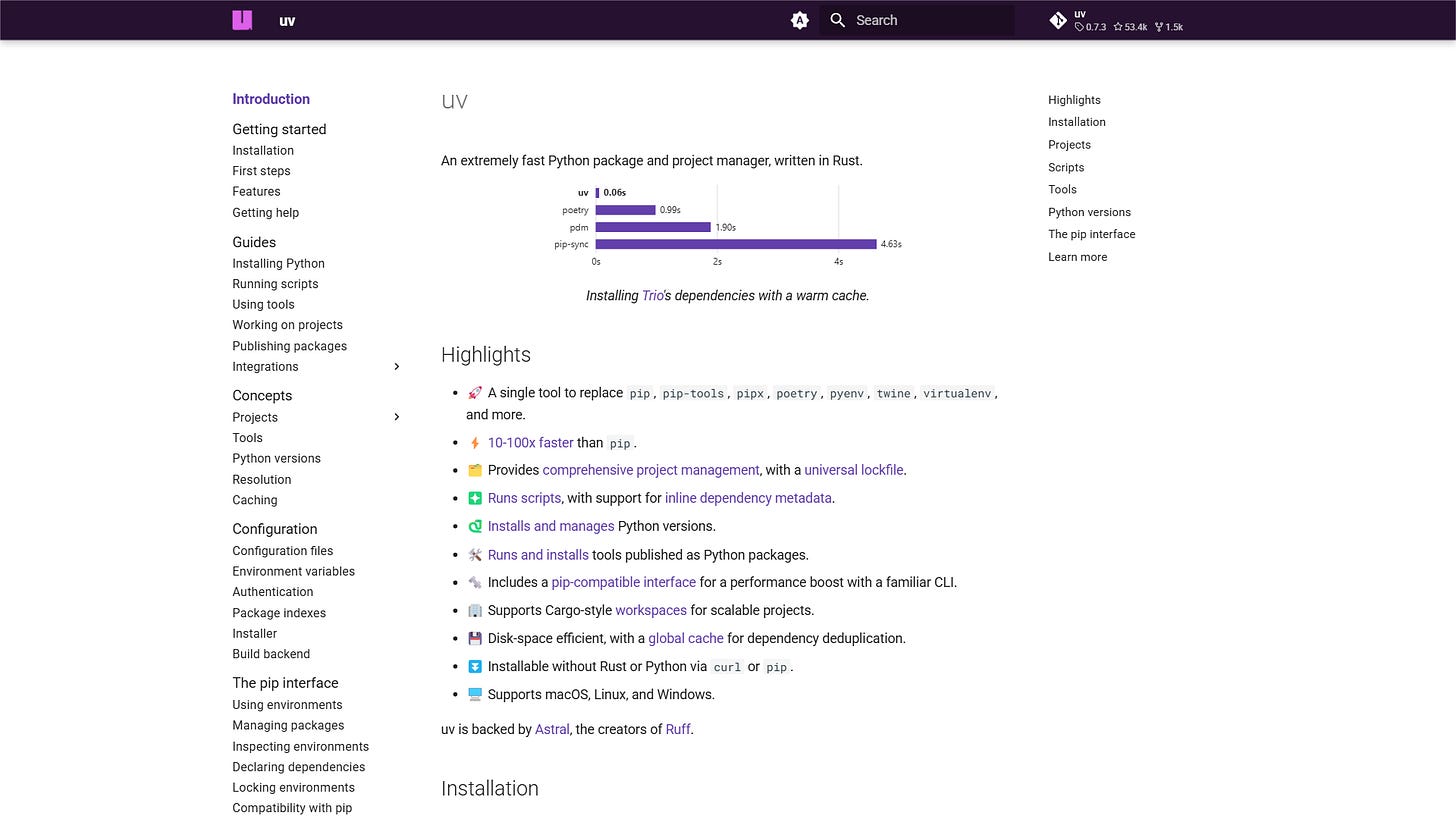
Task: Open Installation under Getting started
Action: pyautogui.click(x=263, y=150)
